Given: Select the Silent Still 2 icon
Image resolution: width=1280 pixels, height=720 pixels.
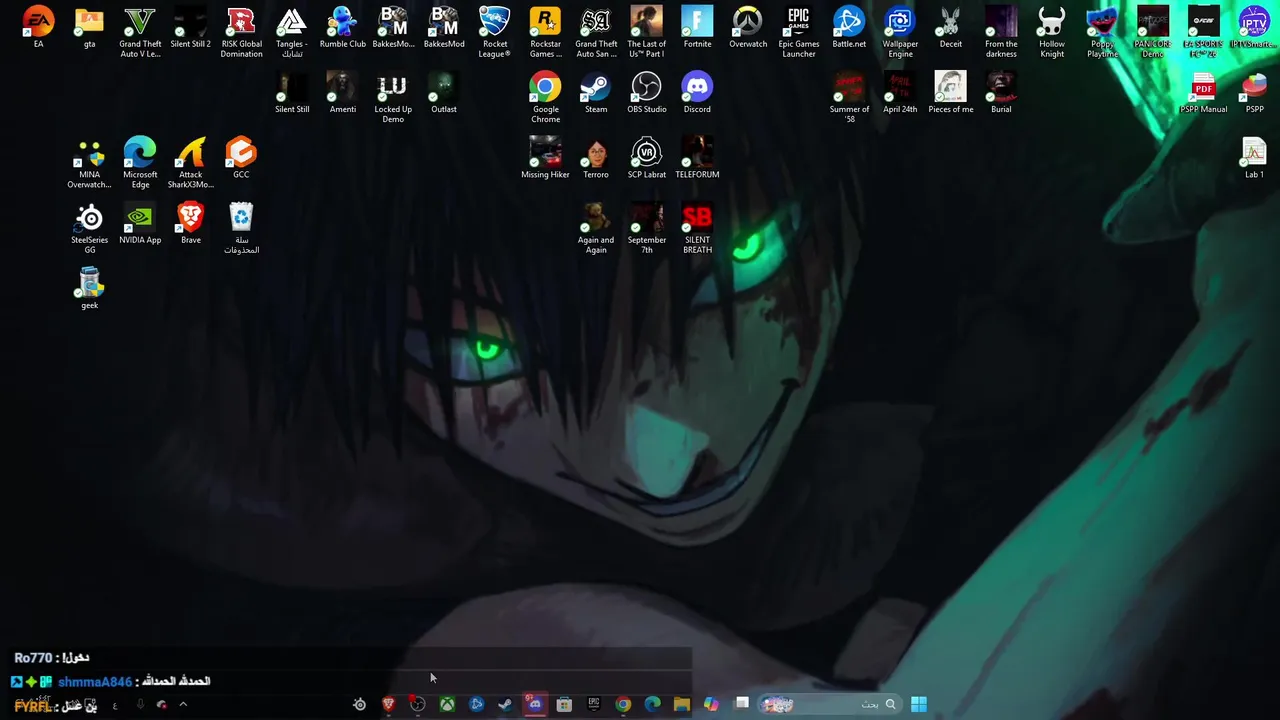Looking at the screenshot, I should point(190,28).
